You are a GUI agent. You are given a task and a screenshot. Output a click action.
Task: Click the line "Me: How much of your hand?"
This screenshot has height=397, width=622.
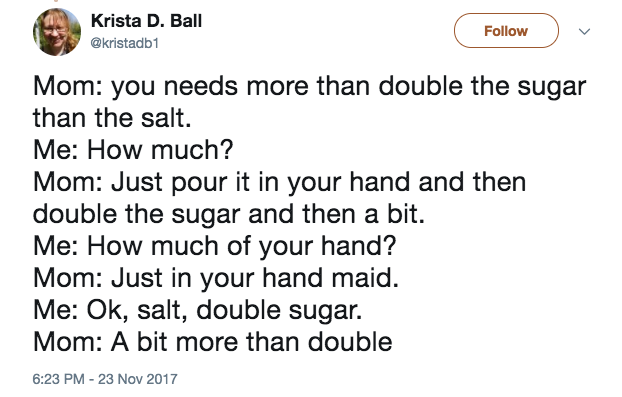coord(215,246)
